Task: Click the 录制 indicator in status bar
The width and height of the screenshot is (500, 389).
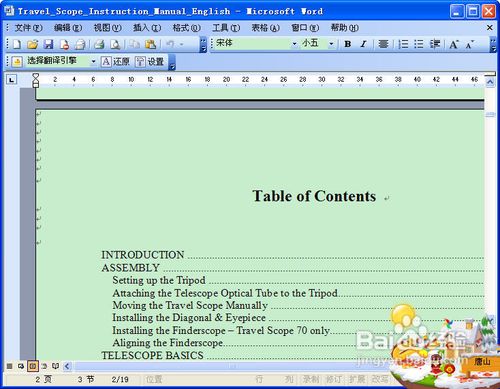Action: click(311, 379)
